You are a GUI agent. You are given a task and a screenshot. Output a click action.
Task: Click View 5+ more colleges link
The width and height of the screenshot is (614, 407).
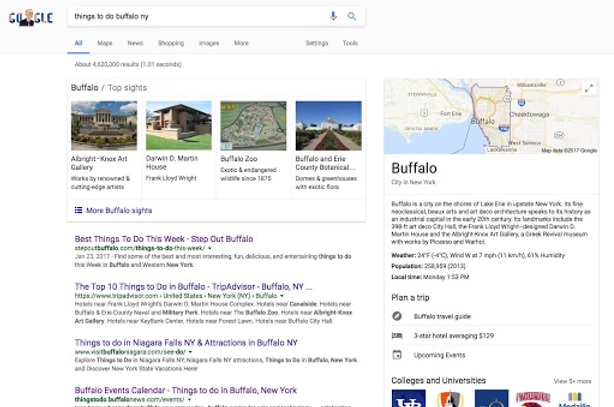click(572, 381)
